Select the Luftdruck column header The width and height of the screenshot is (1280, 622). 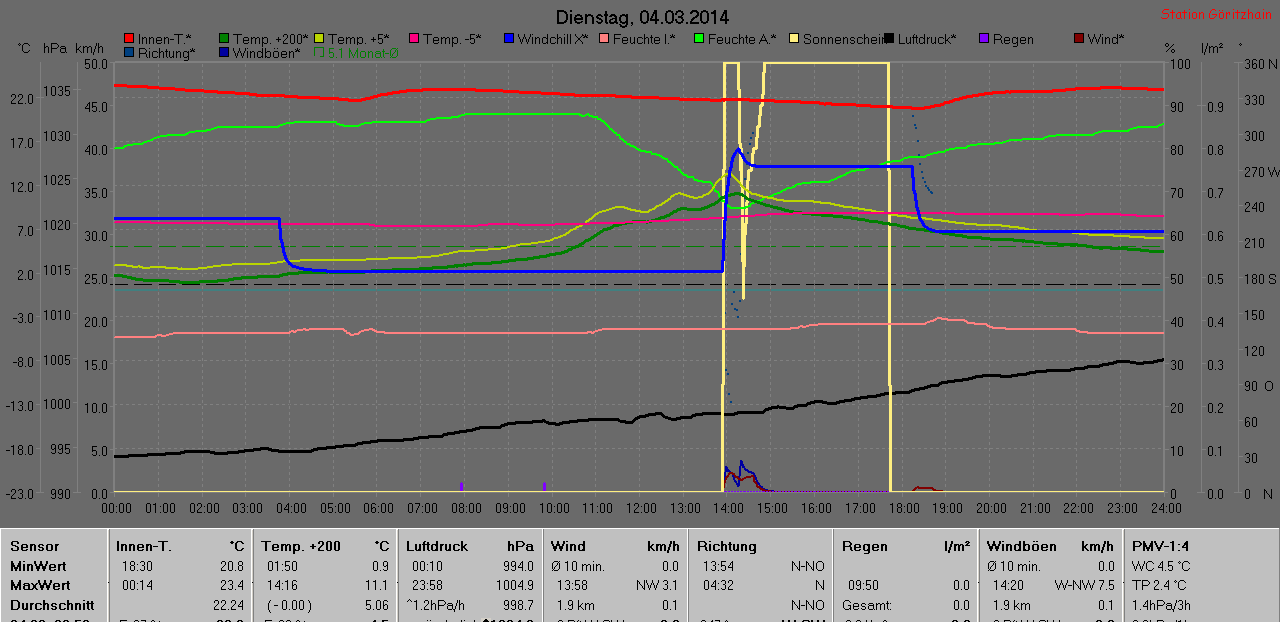437,547
